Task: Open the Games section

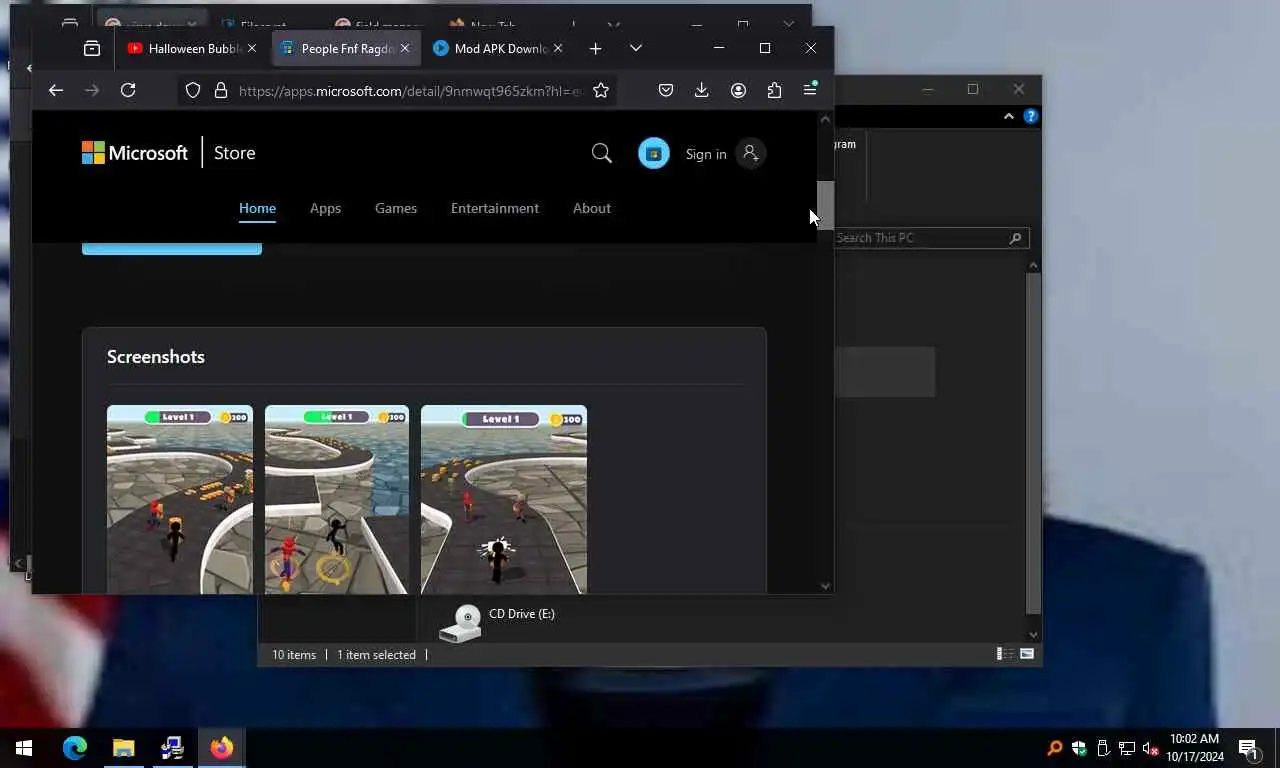Action: pos(396,208)
